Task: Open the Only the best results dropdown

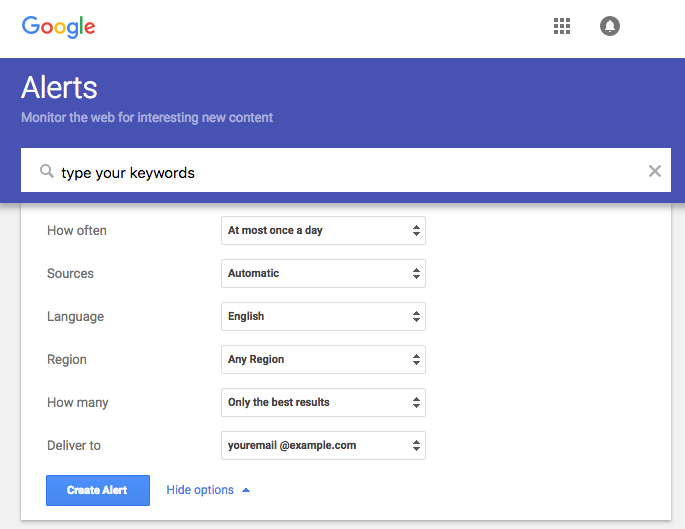Action: point(323,402)
